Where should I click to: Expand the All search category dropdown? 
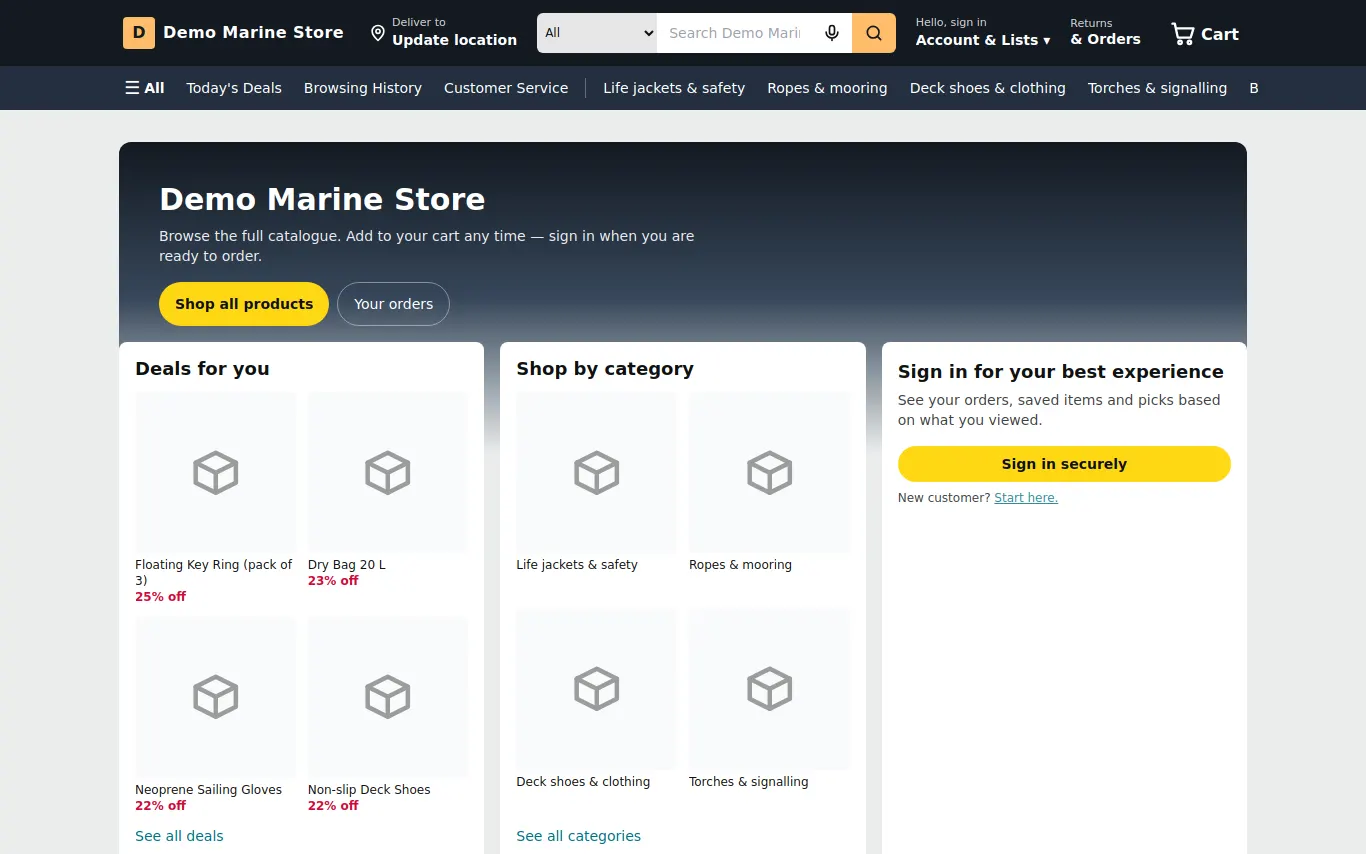(597, 33)
